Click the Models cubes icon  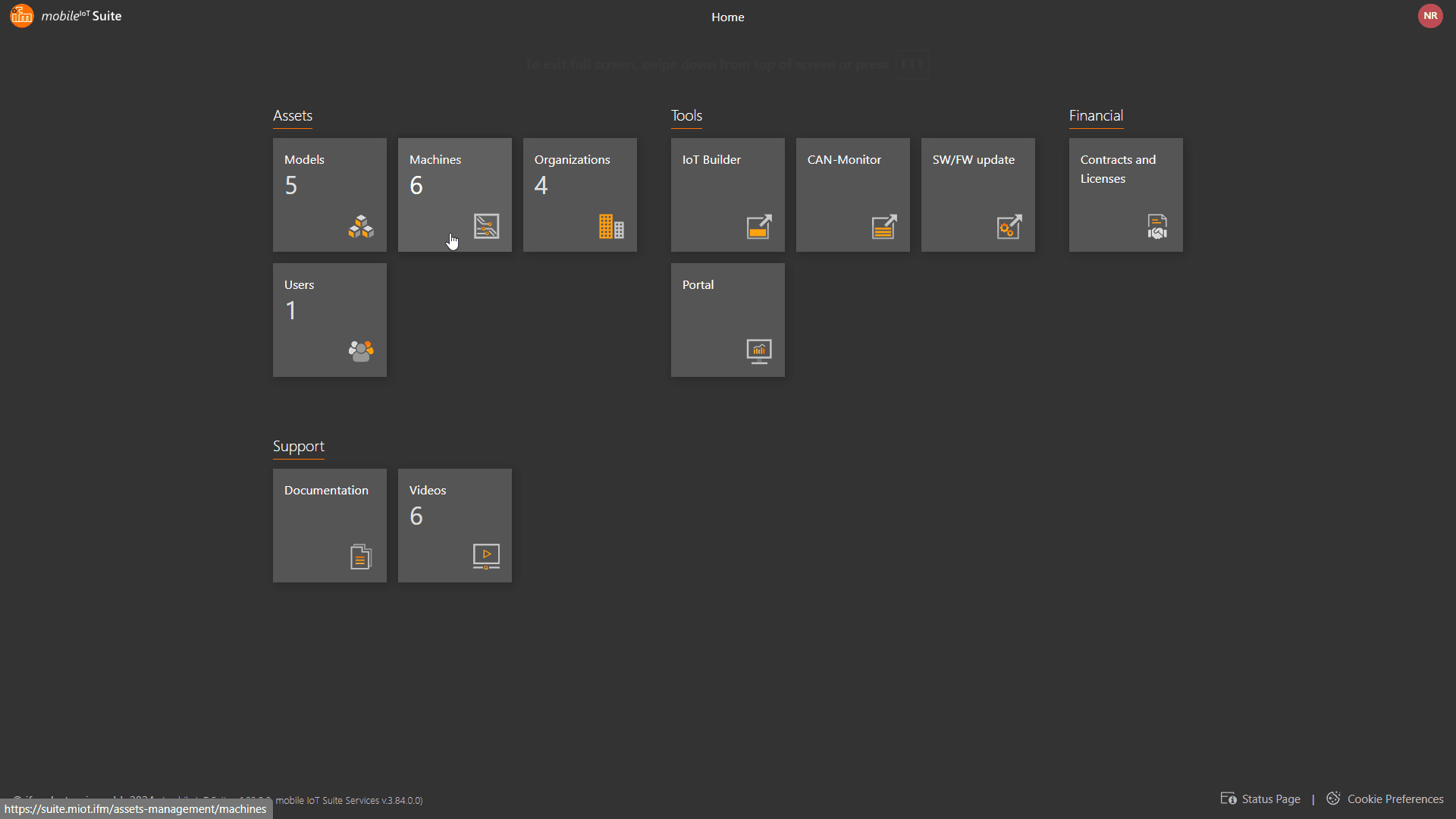(x=361, y=226)
